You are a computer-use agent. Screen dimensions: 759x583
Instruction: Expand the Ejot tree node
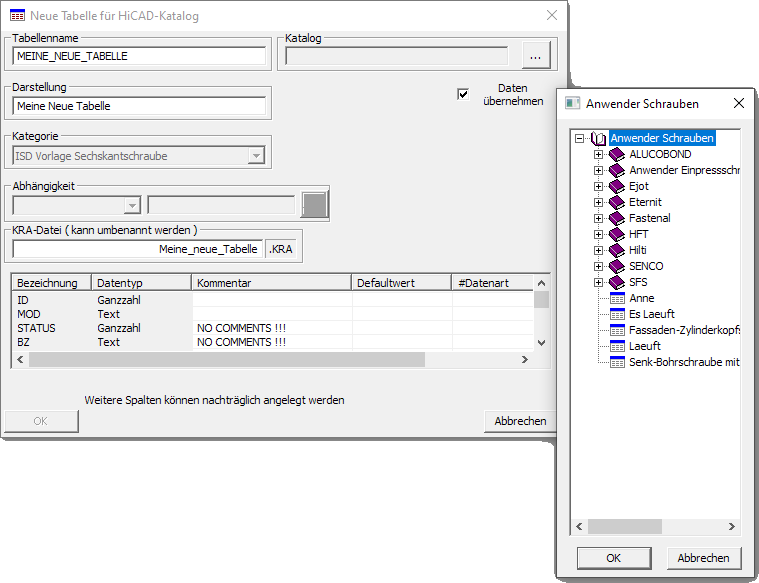598,187
